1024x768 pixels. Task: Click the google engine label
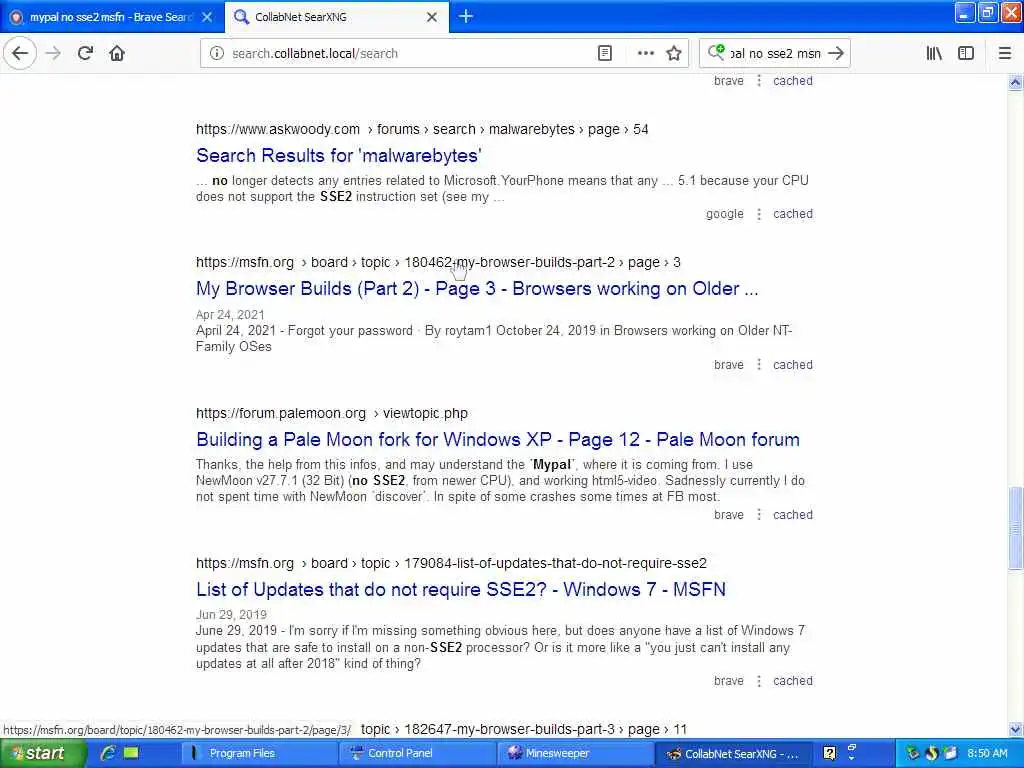point(725,214)
